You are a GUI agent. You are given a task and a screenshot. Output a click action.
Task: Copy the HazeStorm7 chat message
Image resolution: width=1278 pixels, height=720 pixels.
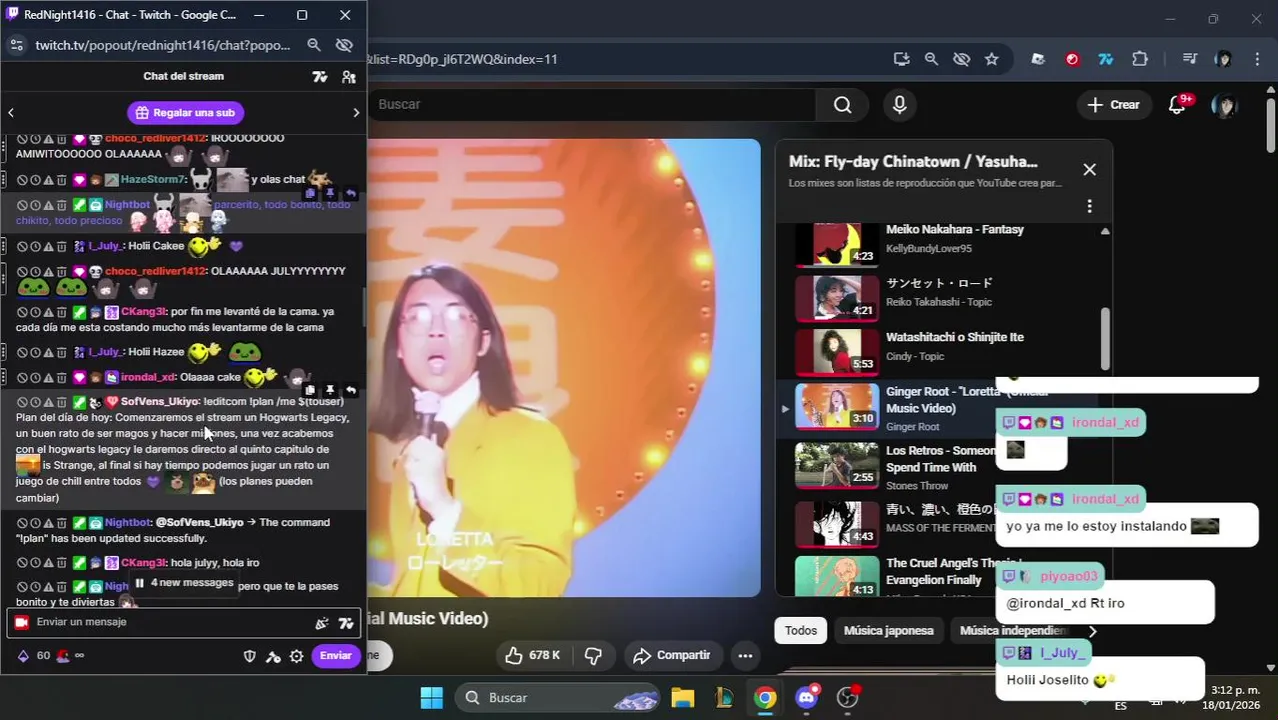click(x=310, y=193)
